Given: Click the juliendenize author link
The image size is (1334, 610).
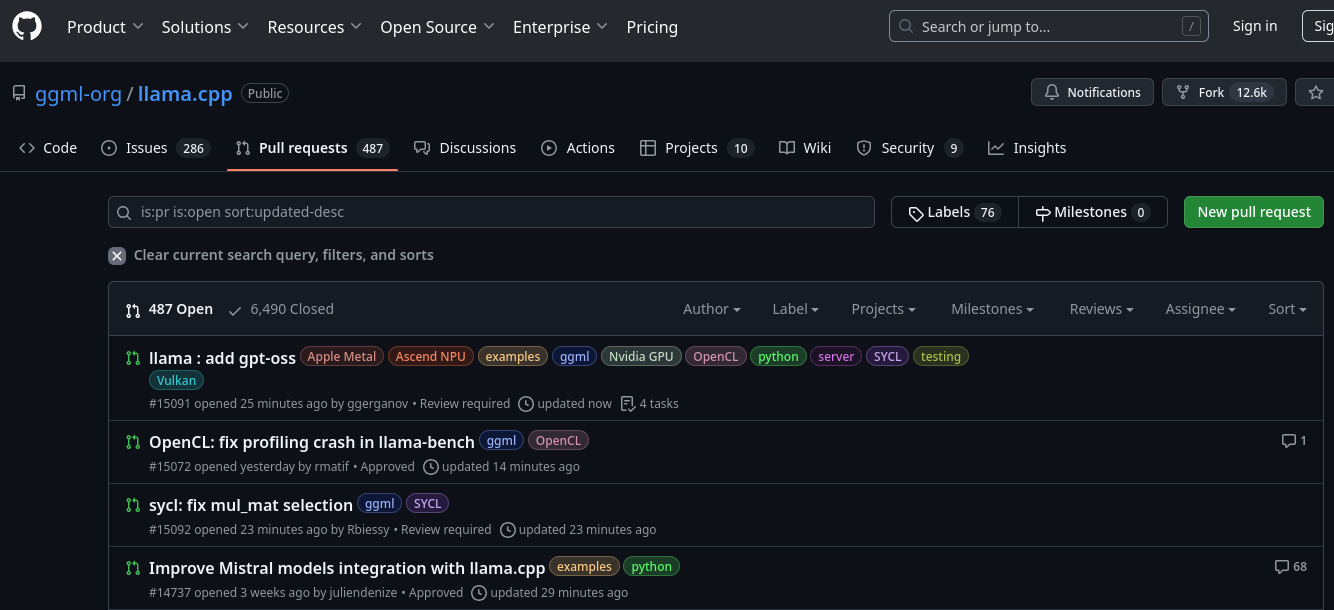Looking at the screenshot, I should point(363,593).
